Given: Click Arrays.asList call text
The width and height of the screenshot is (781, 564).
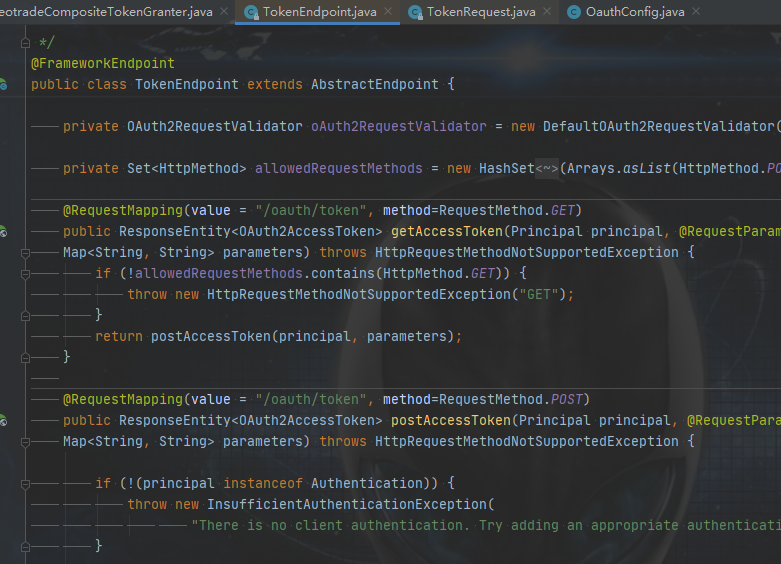Looking at the screenshot, I should coord(619,168).
